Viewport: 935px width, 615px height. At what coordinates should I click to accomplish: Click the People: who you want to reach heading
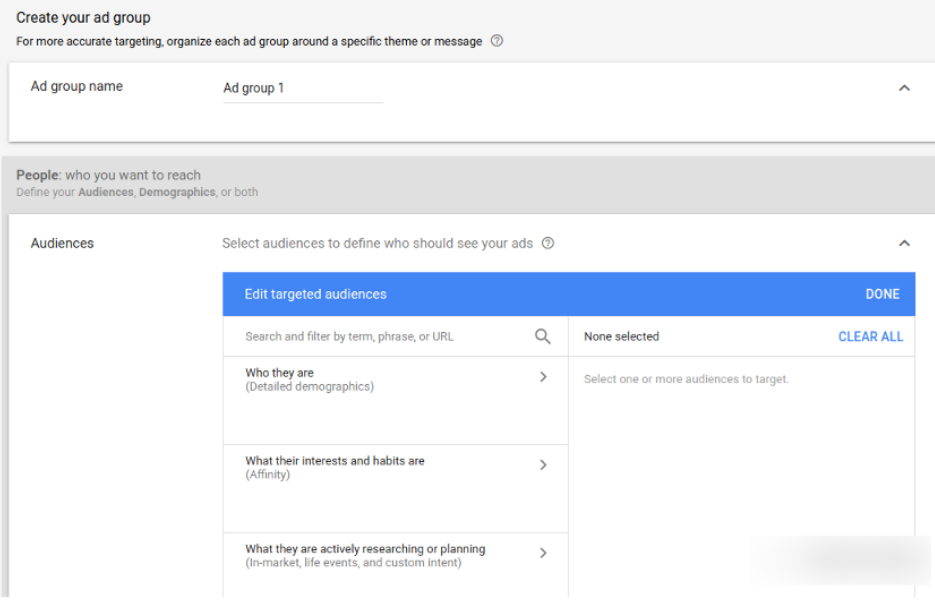pyautogui.click(x=108, y=175)
